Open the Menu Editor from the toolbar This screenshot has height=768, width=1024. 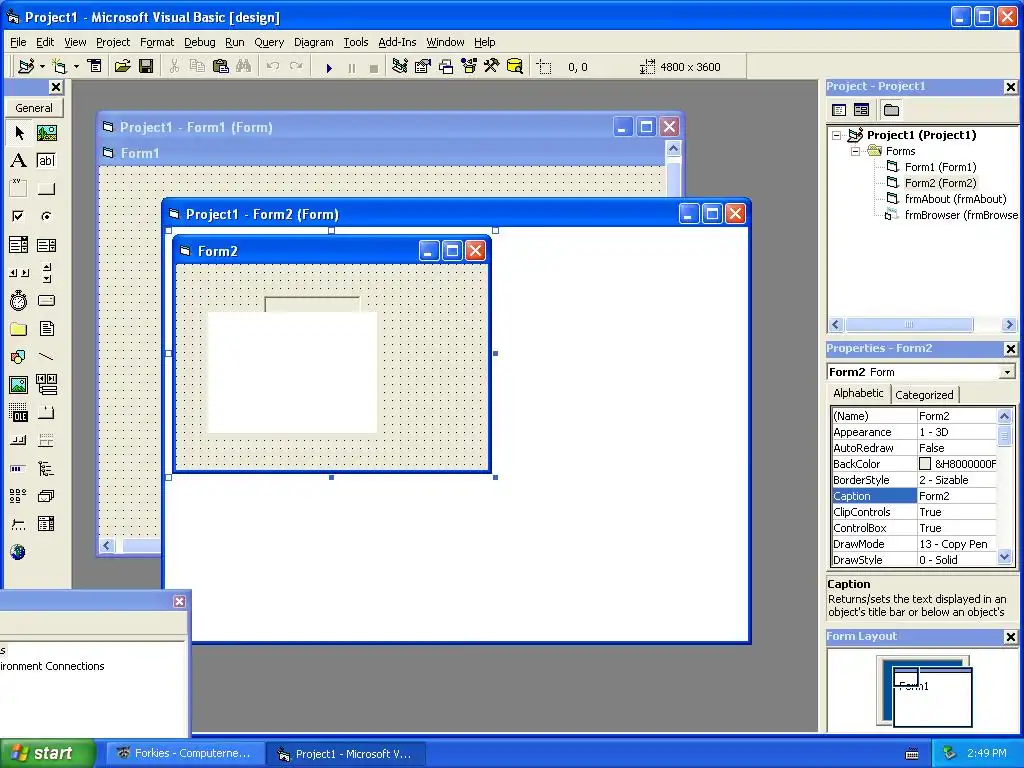click(95, 67)
